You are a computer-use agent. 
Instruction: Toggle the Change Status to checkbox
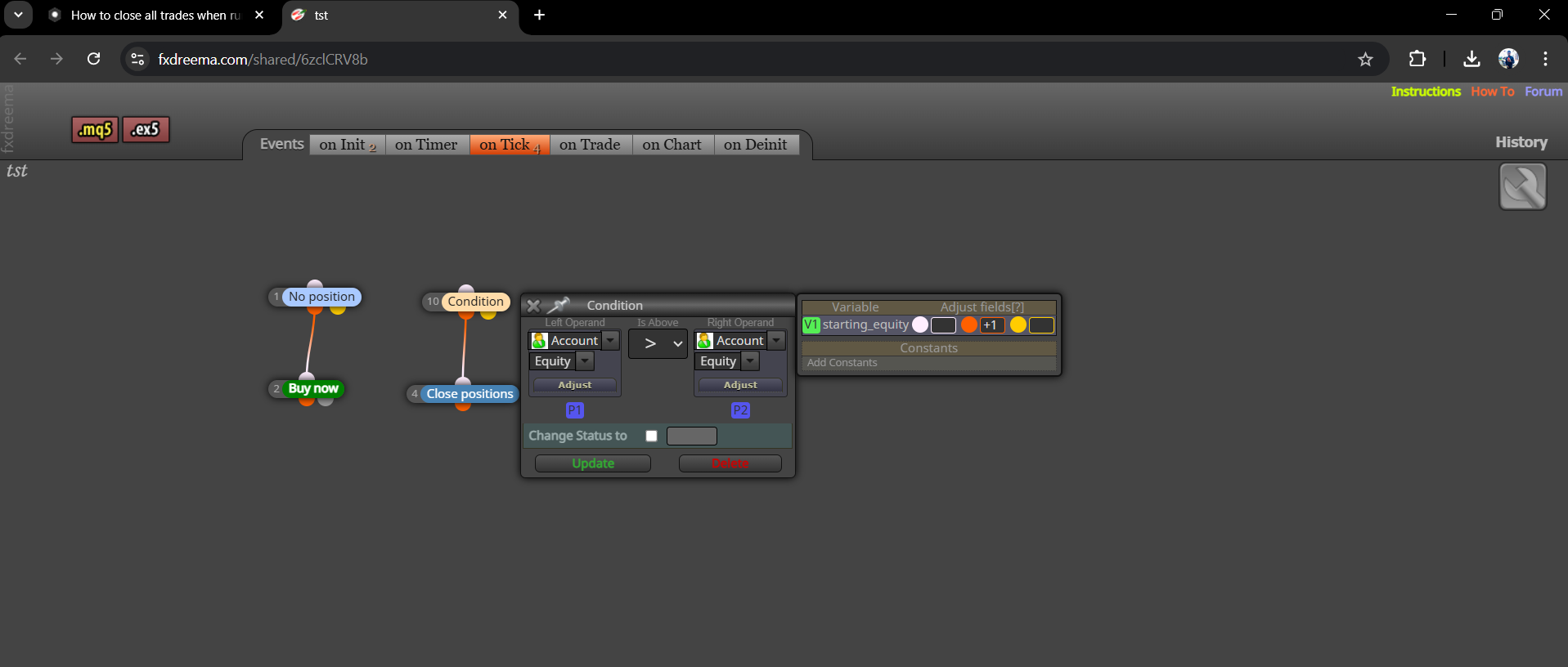click(x=651, y=436)
